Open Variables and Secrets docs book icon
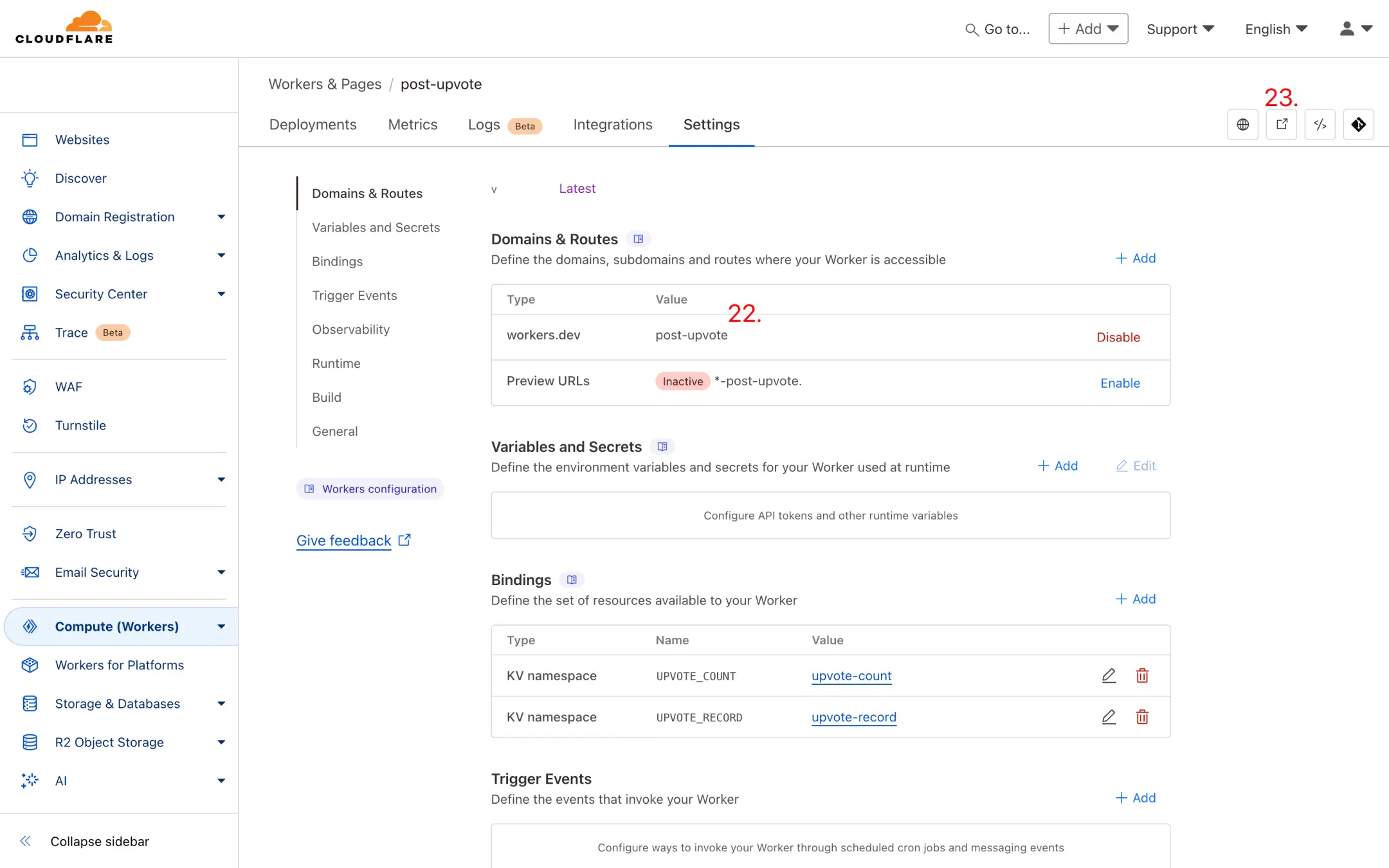This screenshot has height=868, width=1389. (x=662, y=446)
